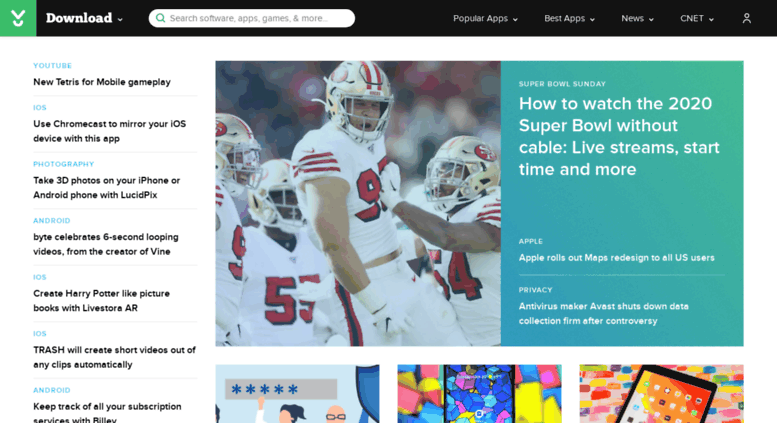777x423 pixels.
Task: Open the Best Apps menu
Action: click(569, 18)
